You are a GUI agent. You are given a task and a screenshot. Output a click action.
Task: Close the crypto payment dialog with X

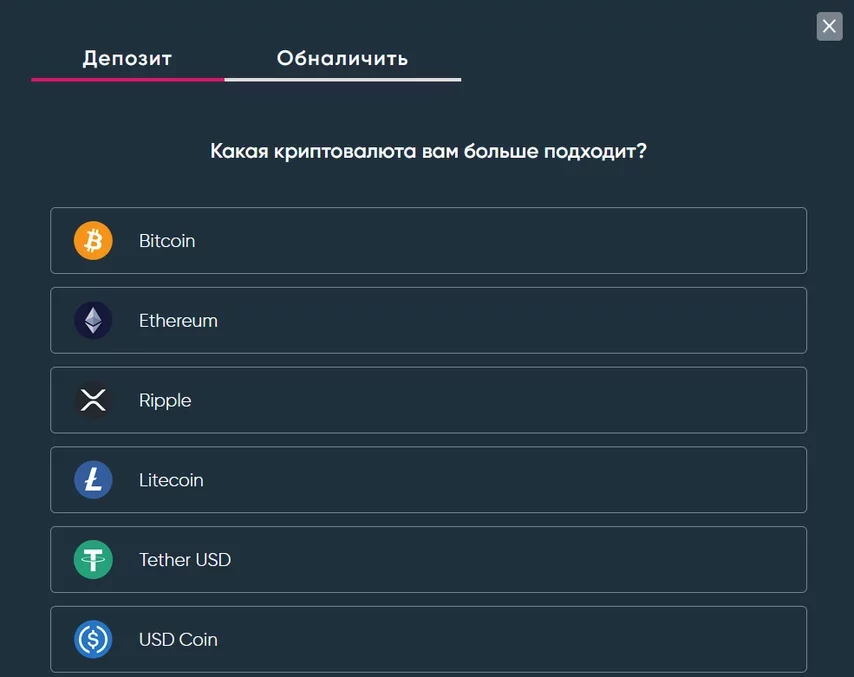[x=829, y=26]
